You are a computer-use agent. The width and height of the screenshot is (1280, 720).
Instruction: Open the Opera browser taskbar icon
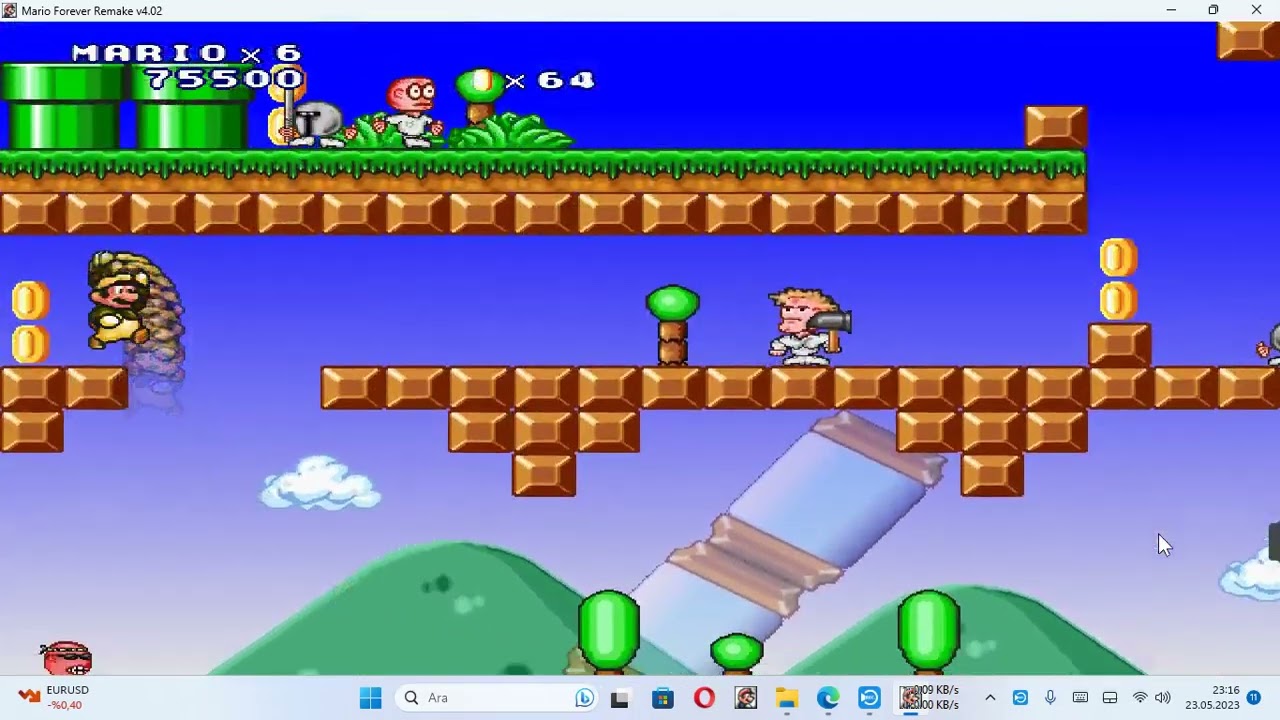pos(704,698)
